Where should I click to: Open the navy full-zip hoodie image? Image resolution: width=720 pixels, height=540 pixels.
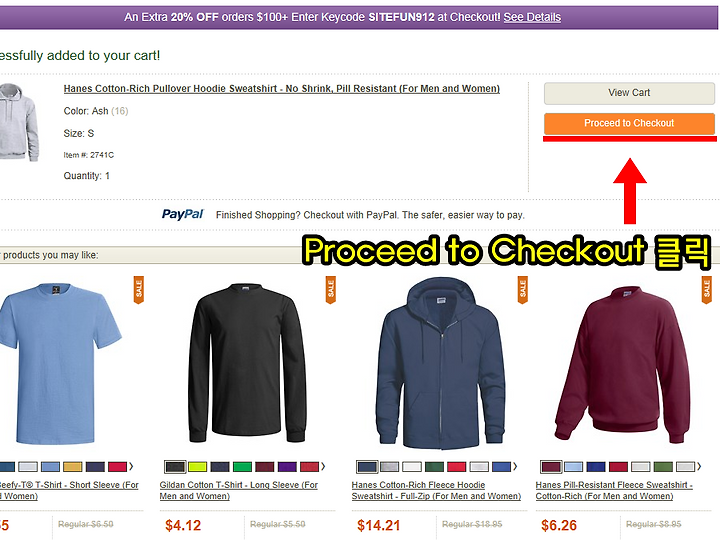pyautogui.click(x=440, y=363)
